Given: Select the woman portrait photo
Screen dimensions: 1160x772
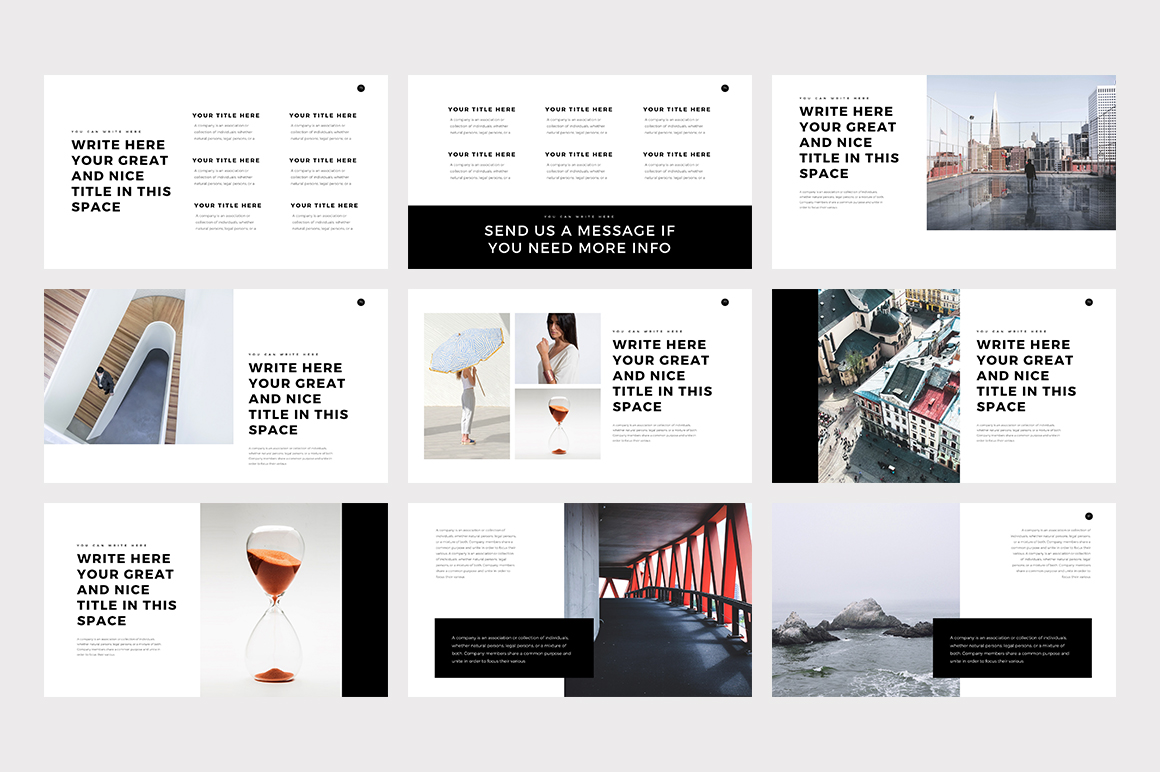Looking at the screenshot, I should click(558, 348).
